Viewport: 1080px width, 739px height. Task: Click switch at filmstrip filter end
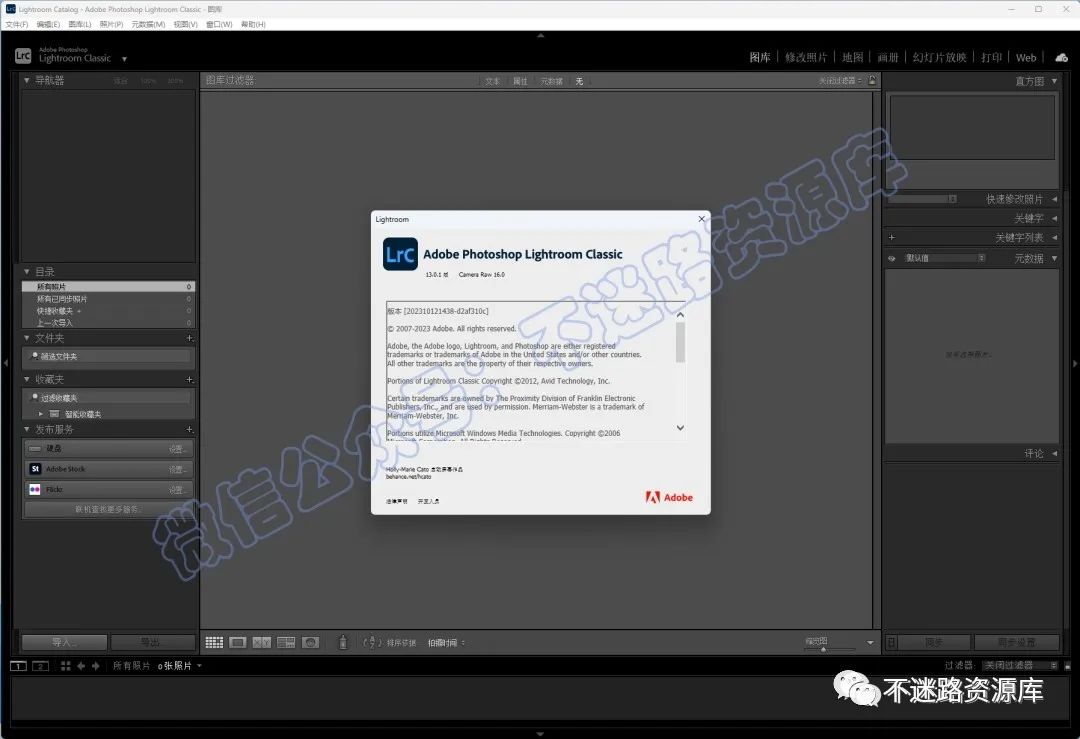(1068, 666)
